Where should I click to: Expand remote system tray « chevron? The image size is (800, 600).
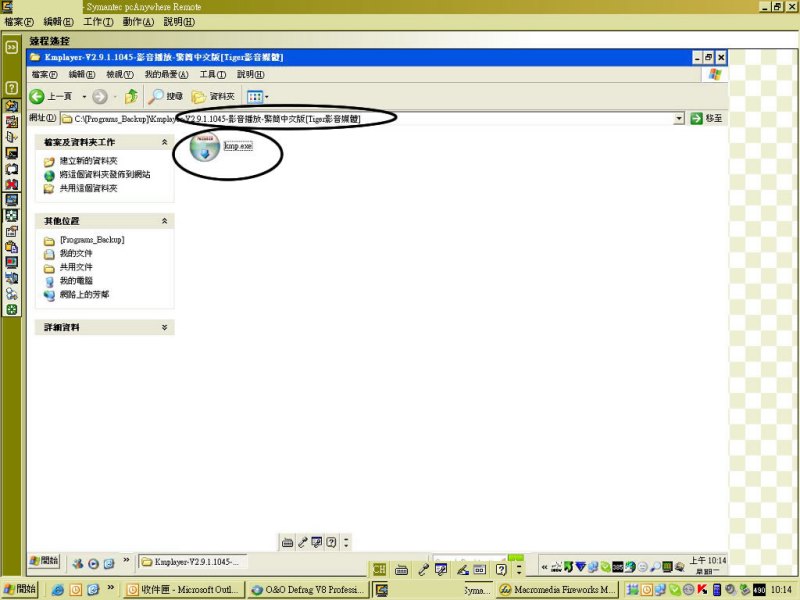(x=544, y=567)
